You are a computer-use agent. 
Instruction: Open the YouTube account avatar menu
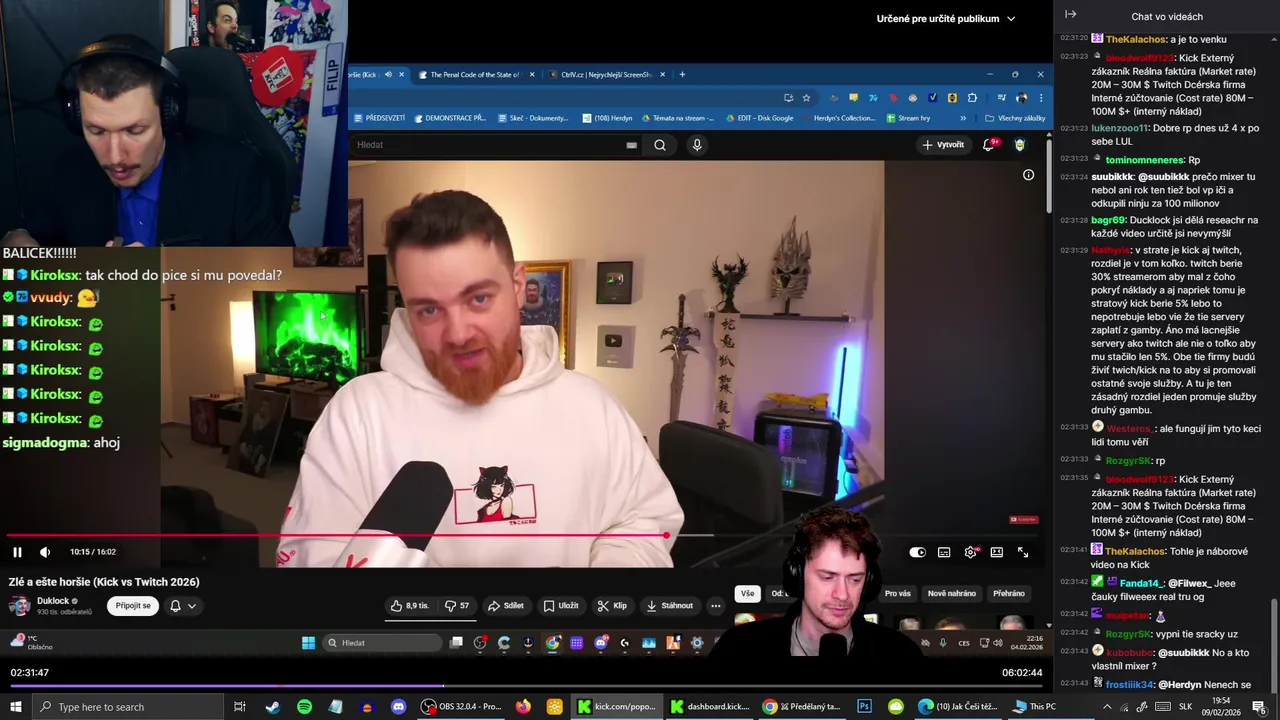pyautogui.click(x=1020, y=145)
